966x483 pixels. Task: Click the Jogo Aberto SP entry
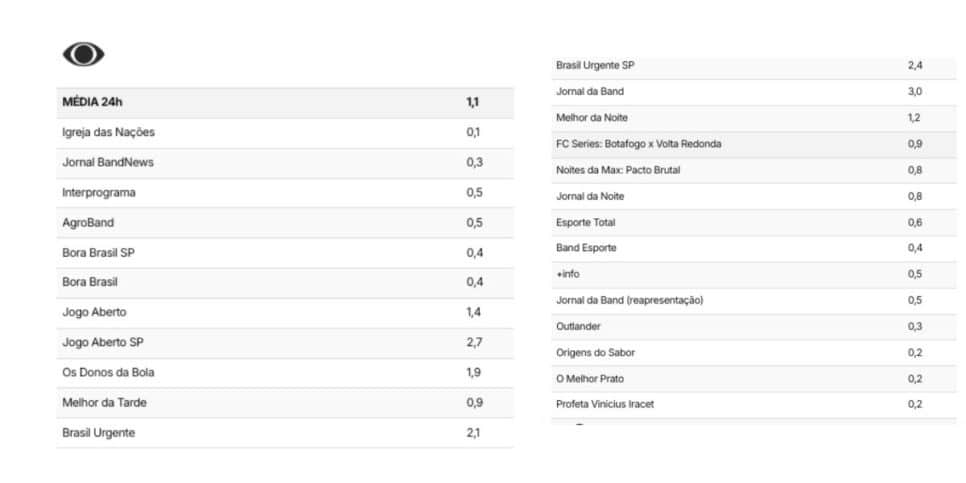tap(285, 343)
